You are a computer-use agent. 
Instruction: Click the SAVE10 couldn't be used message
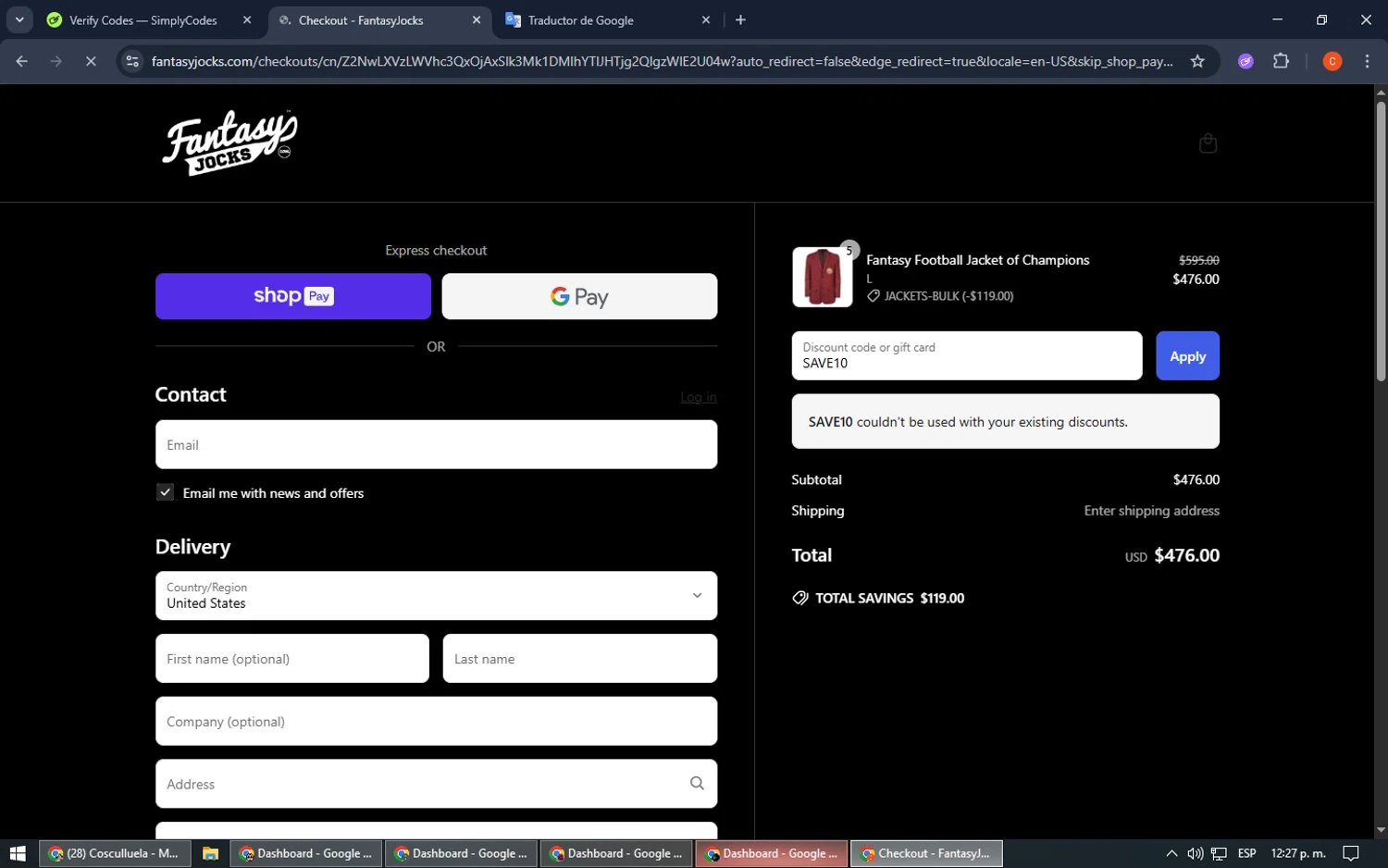coord(1006,421)
